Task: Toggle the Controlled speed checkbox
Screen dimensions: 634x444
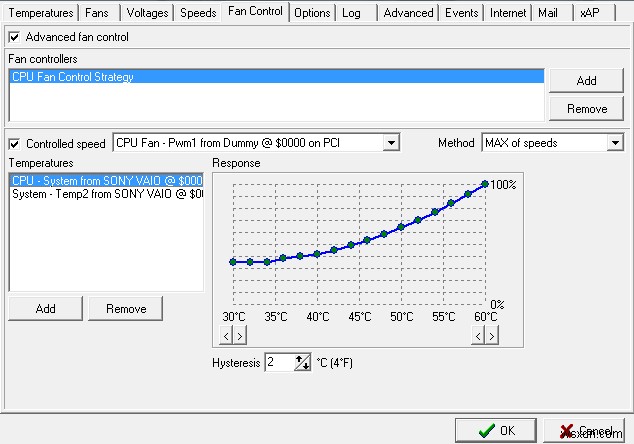Action: click(x=14, y=144)
